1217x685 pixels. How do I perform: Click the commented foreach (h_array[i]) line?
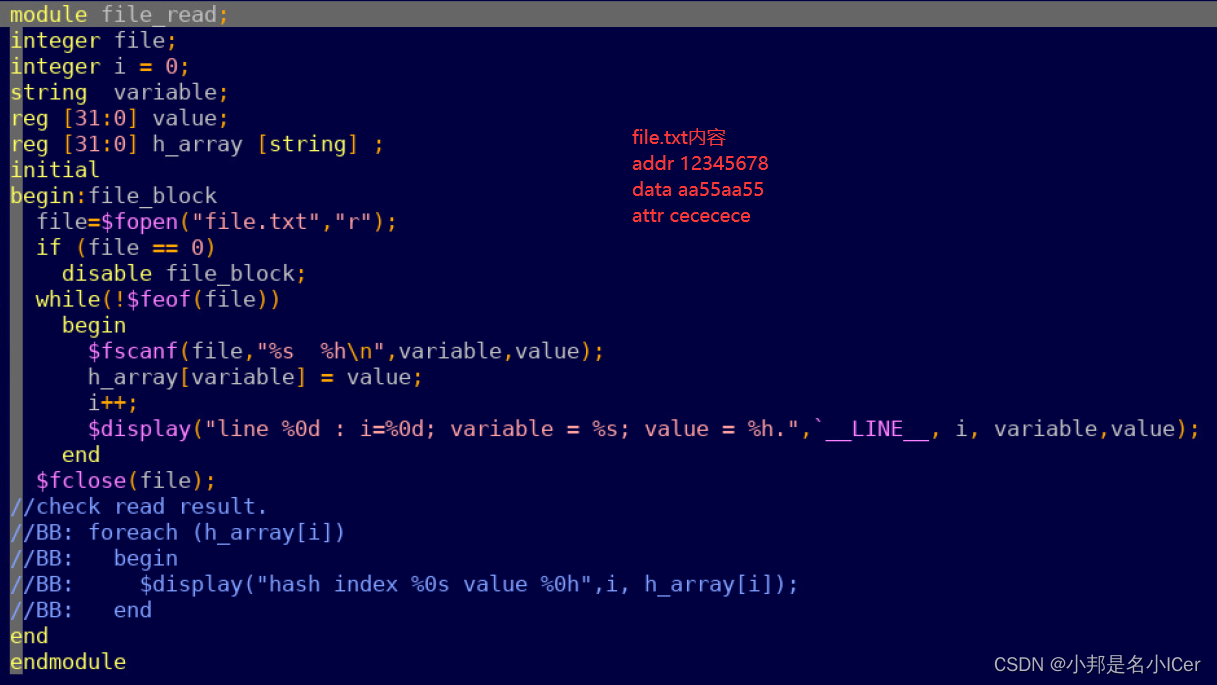180,532
